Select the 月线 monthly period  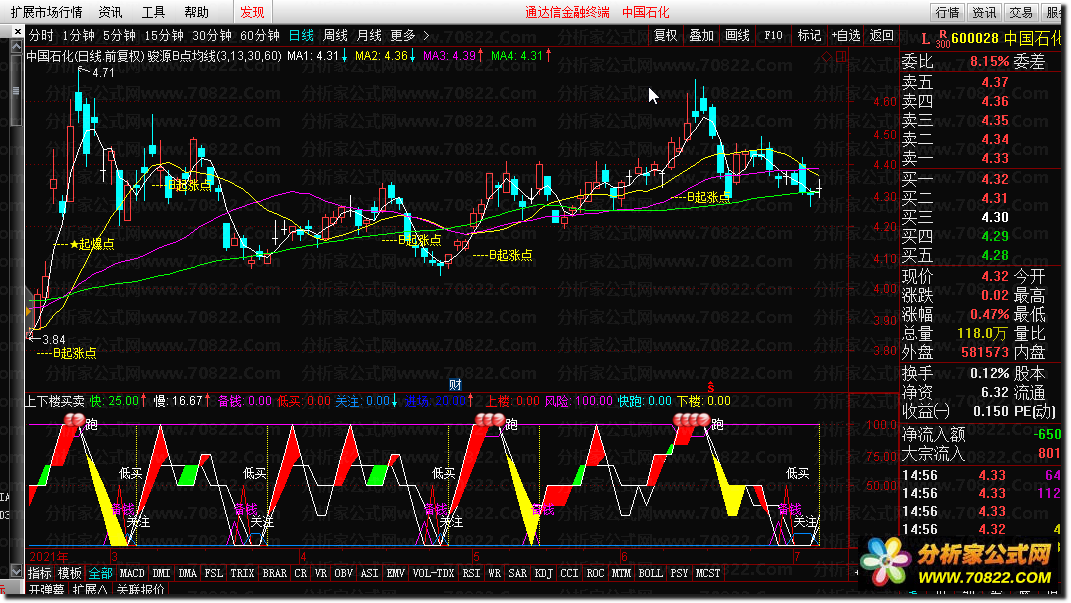[x=370, y=36]
